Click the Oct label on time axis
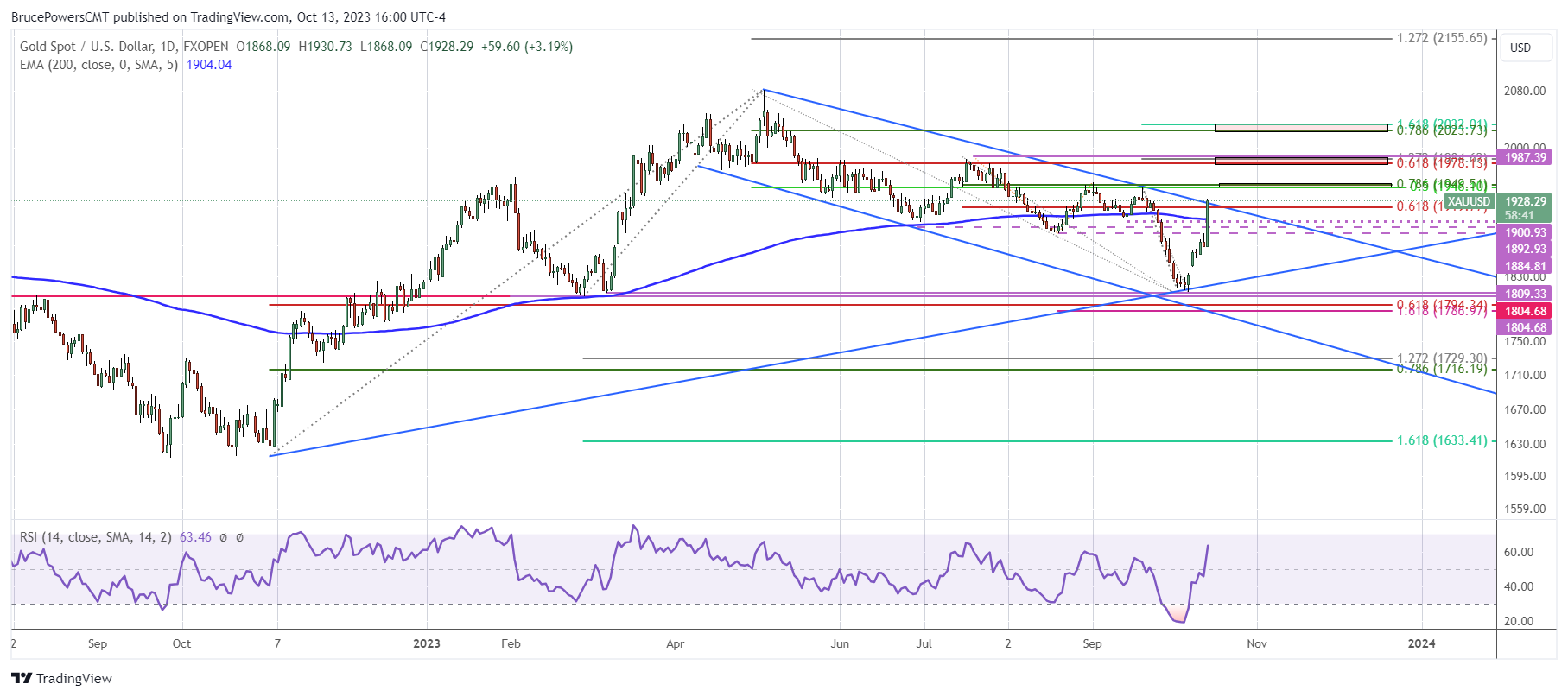This screenshot has width=1568, height=697. (181, 643)
